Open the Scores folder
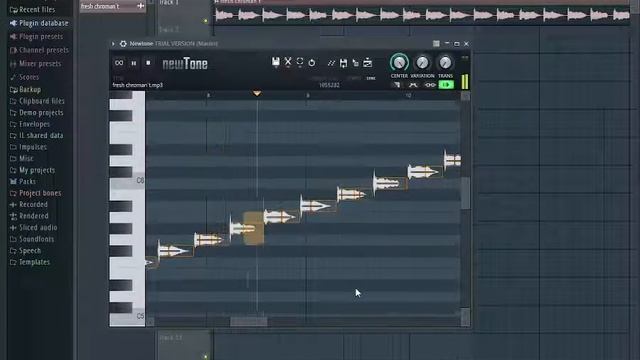 tap(24, 77)
